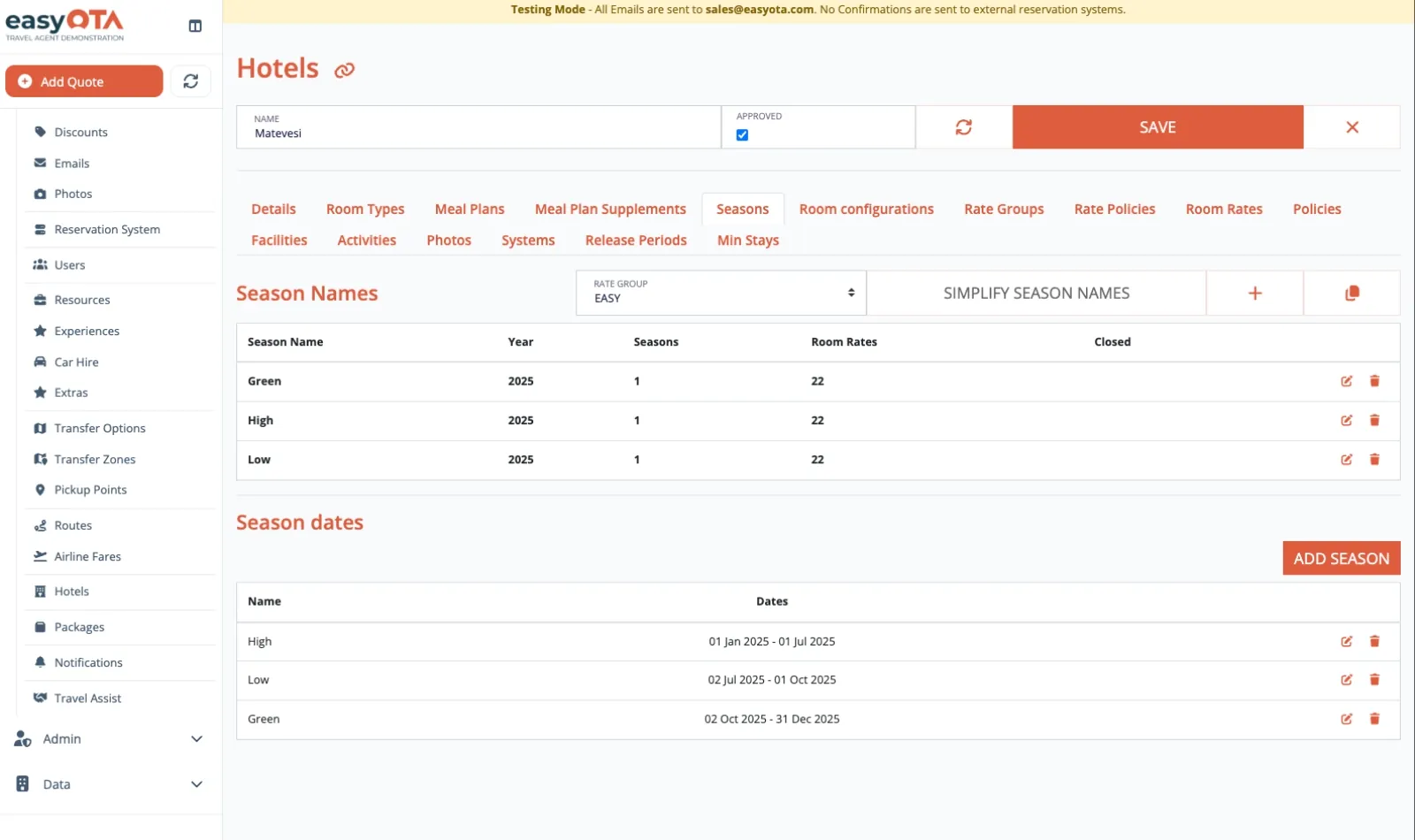Click the hotel Name input field

pyautogui.click(x=478, y=127)
